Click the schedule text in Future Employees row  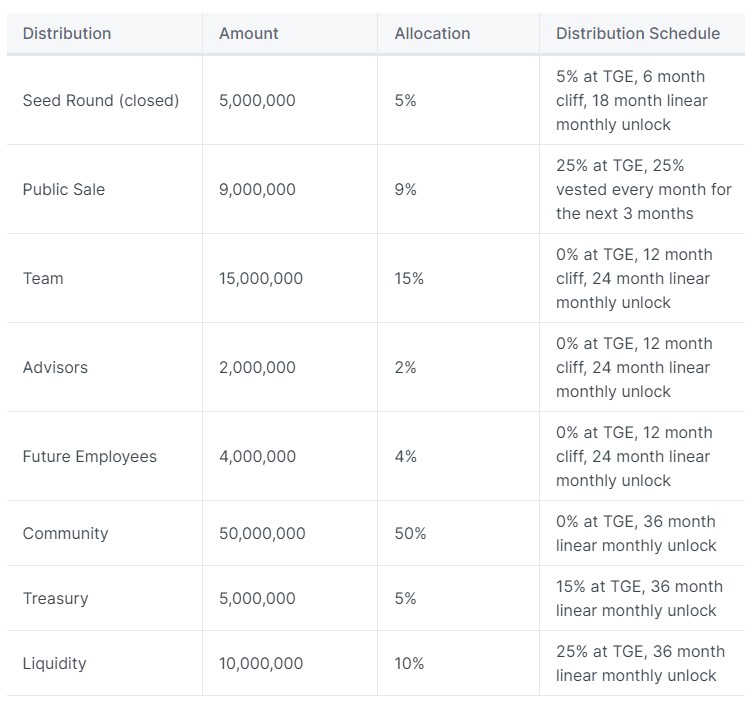[x=634, y=456]
